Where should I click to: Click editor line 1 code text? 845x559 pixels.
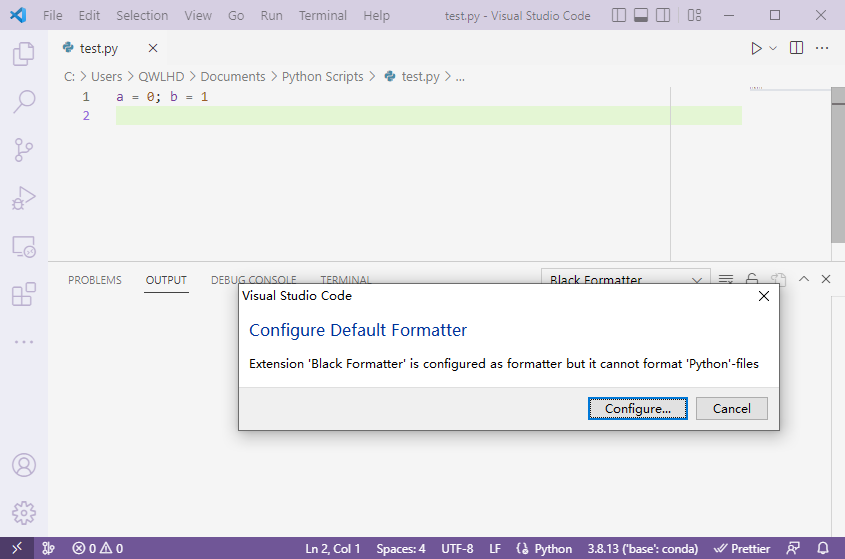click(162, 97)
